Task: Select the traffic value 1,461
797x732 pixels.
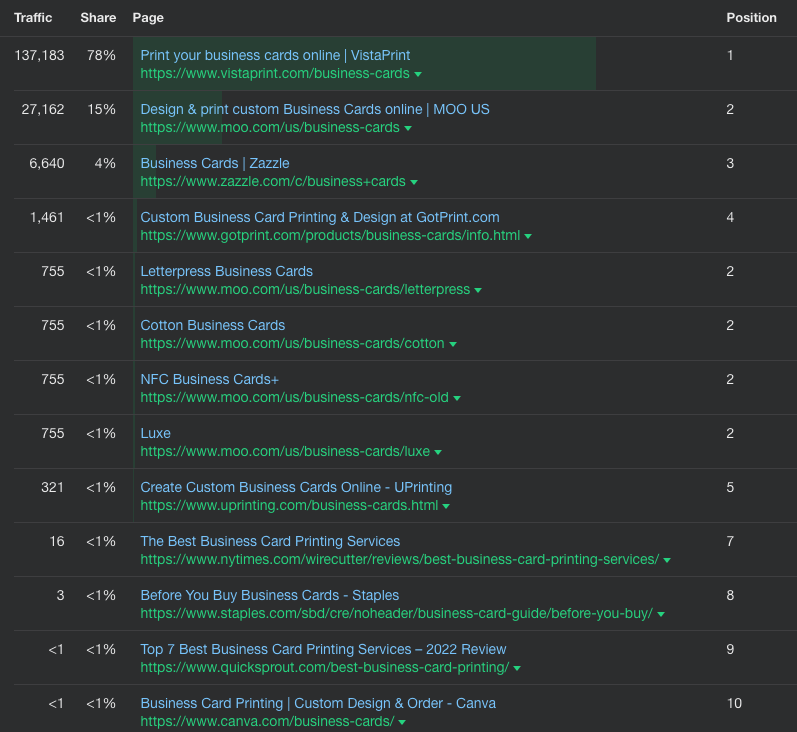Action: click(x=47, y=218)
